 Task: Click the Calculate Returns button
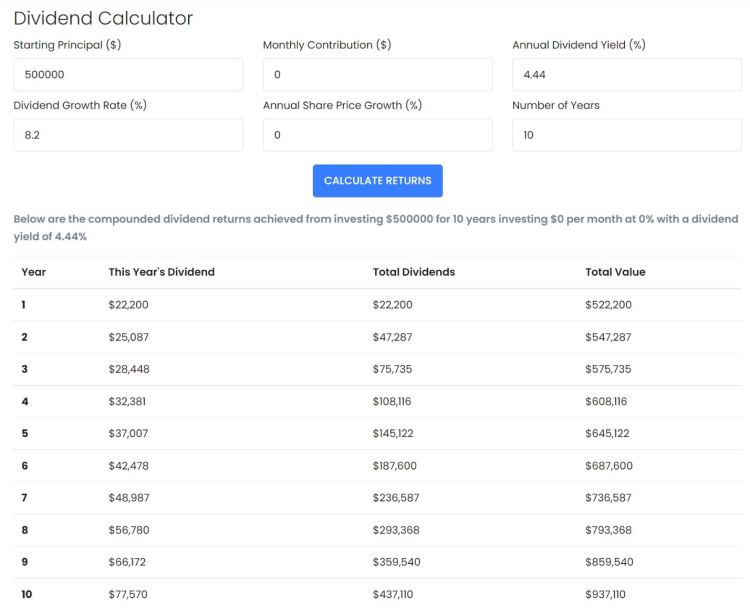(377, 181)
